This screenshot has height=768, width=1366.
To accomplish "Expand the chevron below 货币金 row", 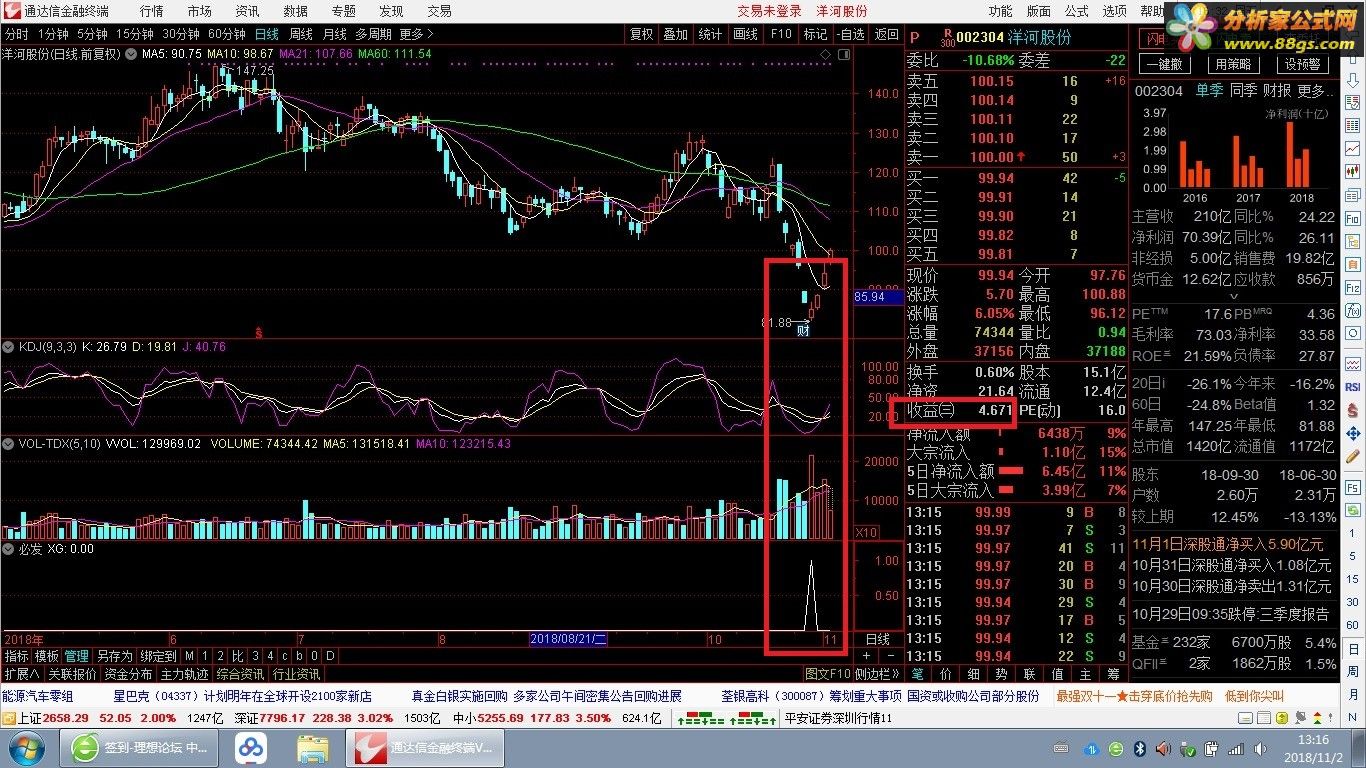I will (1234, 297).
